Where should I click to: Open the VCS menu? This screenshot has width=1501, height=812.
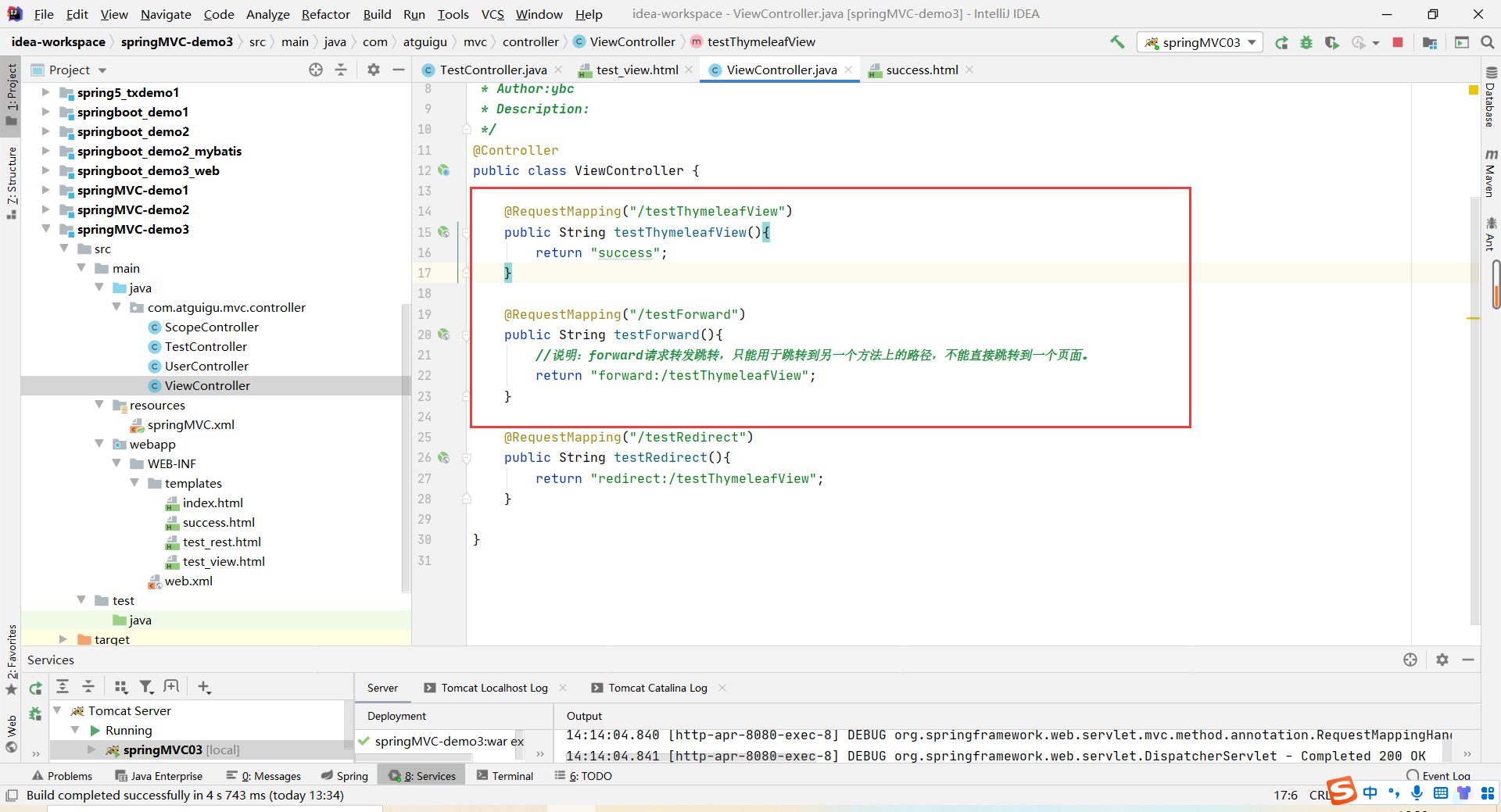tap(493, 14)
